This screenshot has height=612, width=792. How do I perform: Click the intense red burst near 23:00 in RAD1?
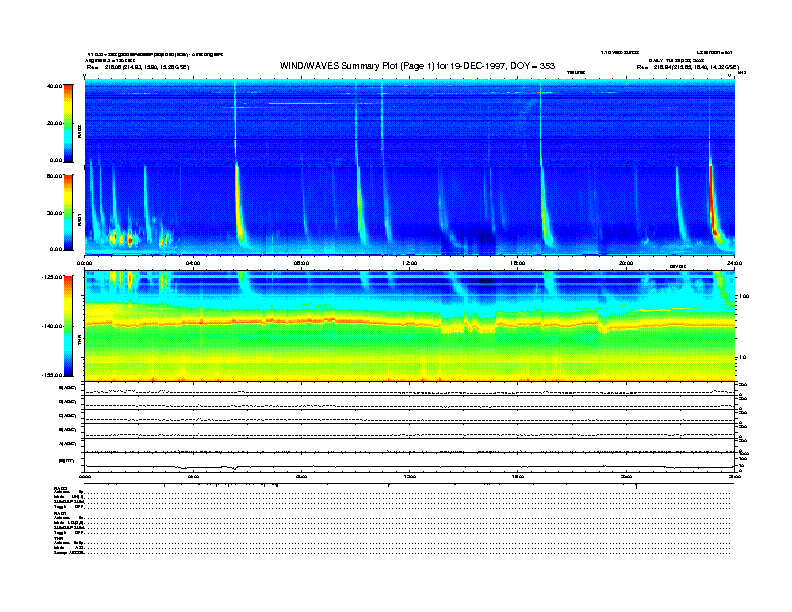(x=713, y=202)
